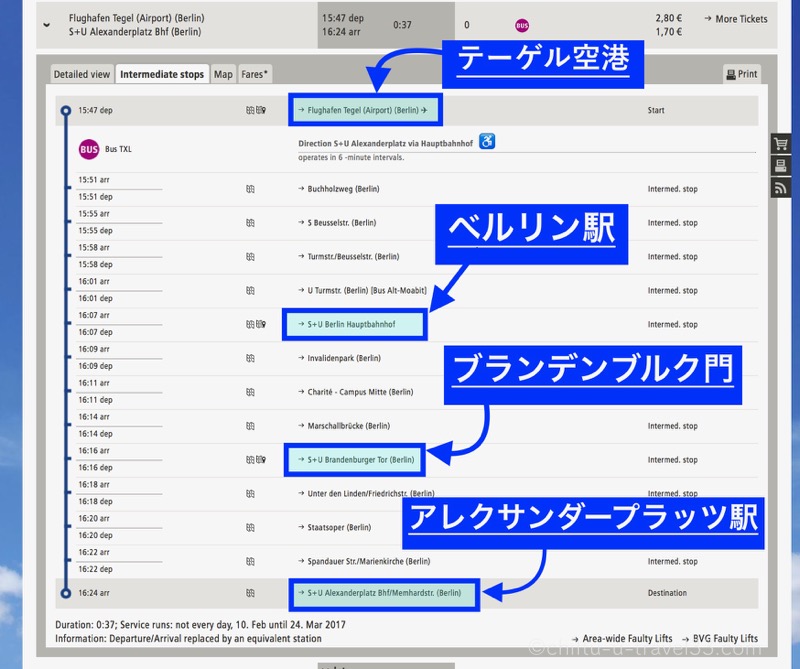Open the Invalidenpark (Berlin) stop link
The height and width of the screenshot is (669, 800).
(x=339, y=358)
